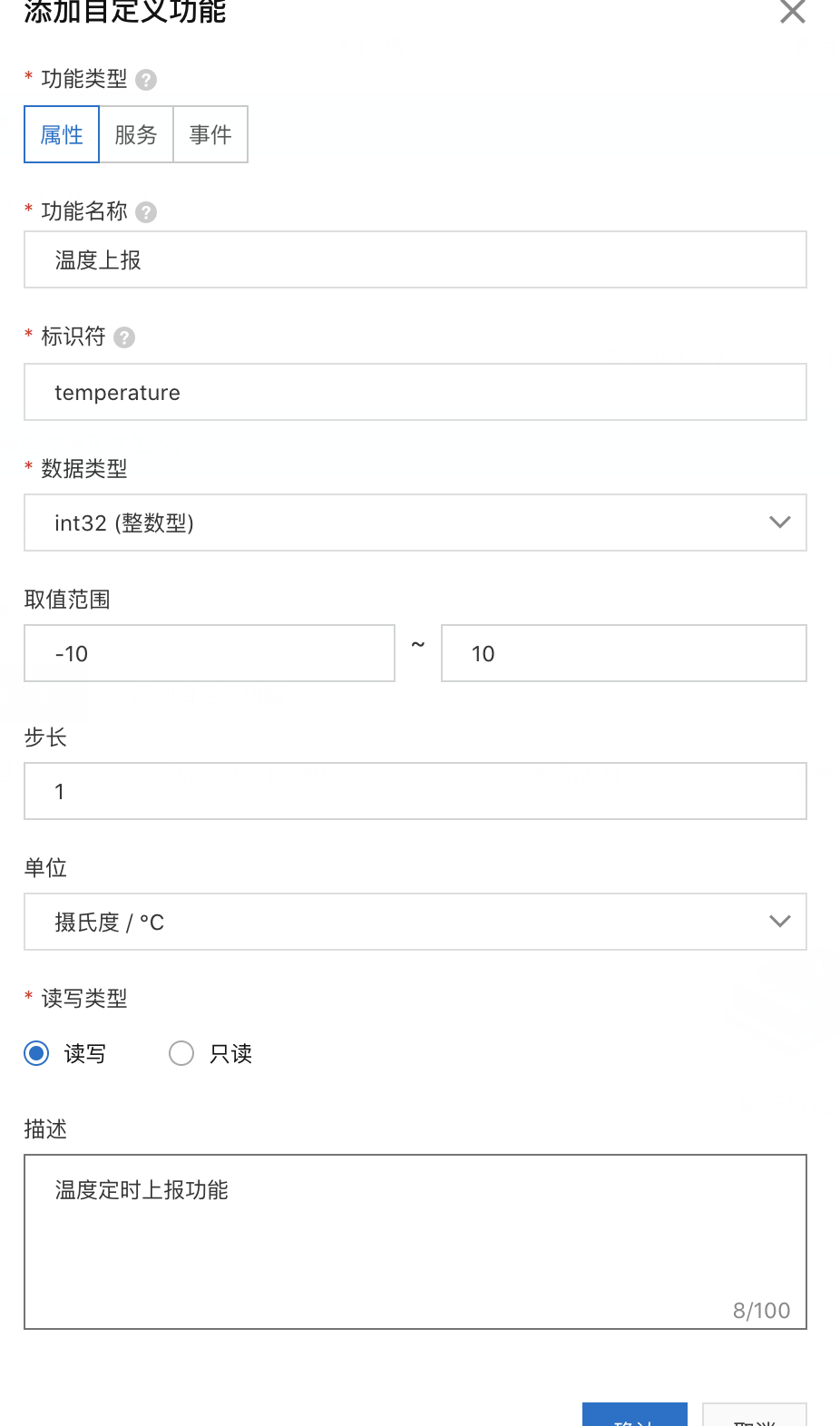Click the 步长 step input field
This screenshot has width=840, height=1426.
coord(415,792)
